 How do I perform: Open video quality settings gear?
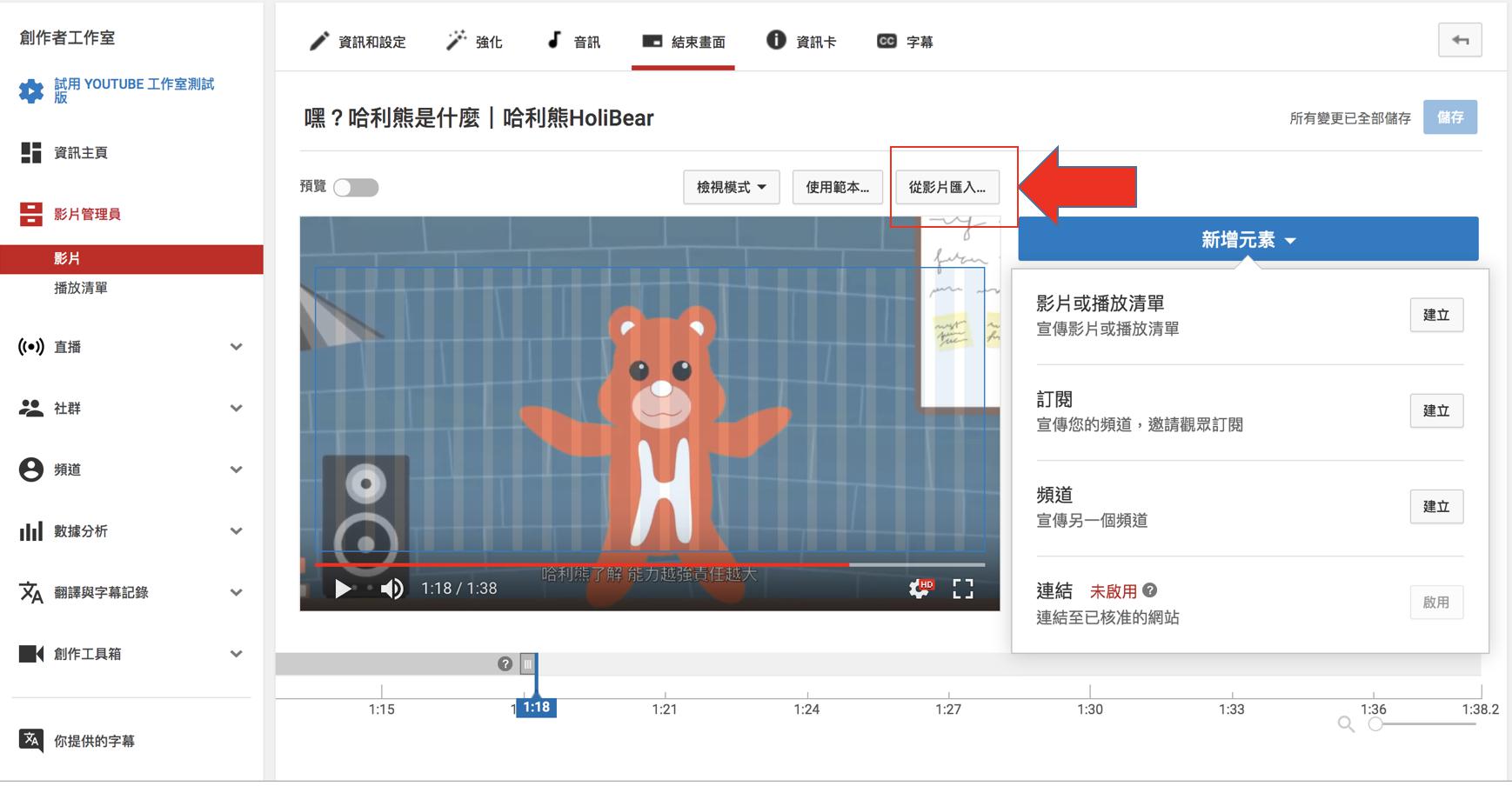coord(920,589)
